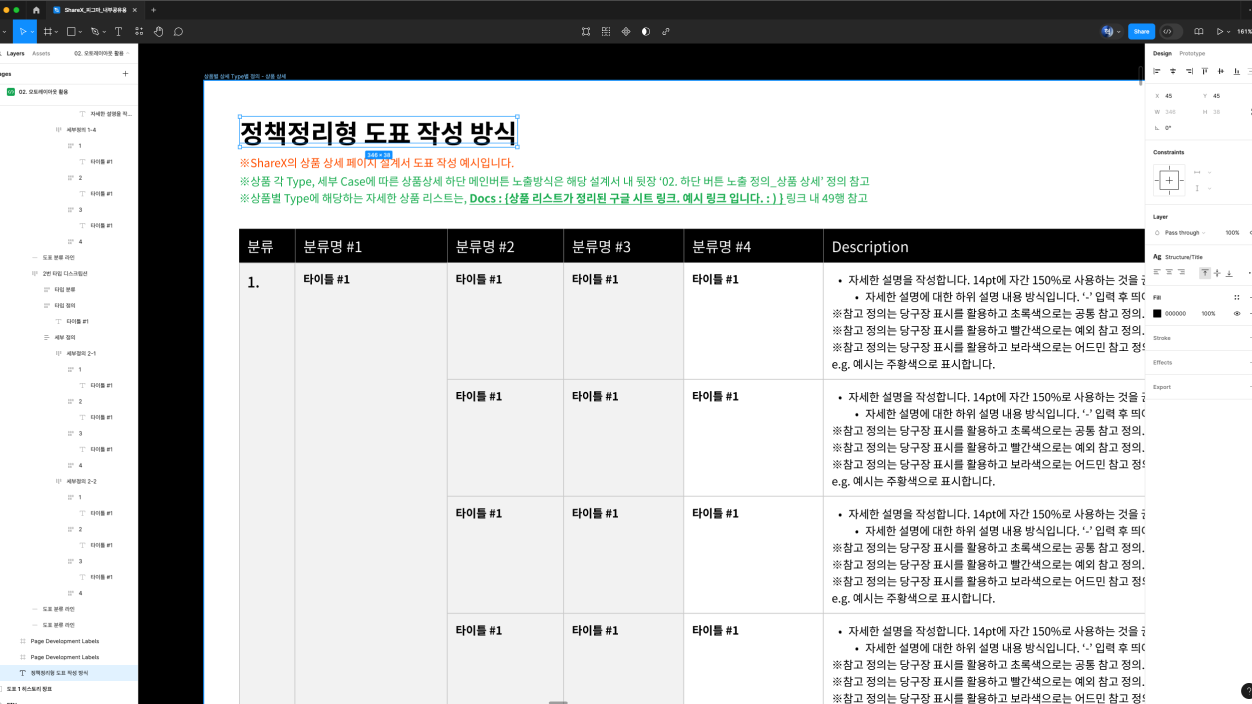Go to Figma home icon

(36, 10)
